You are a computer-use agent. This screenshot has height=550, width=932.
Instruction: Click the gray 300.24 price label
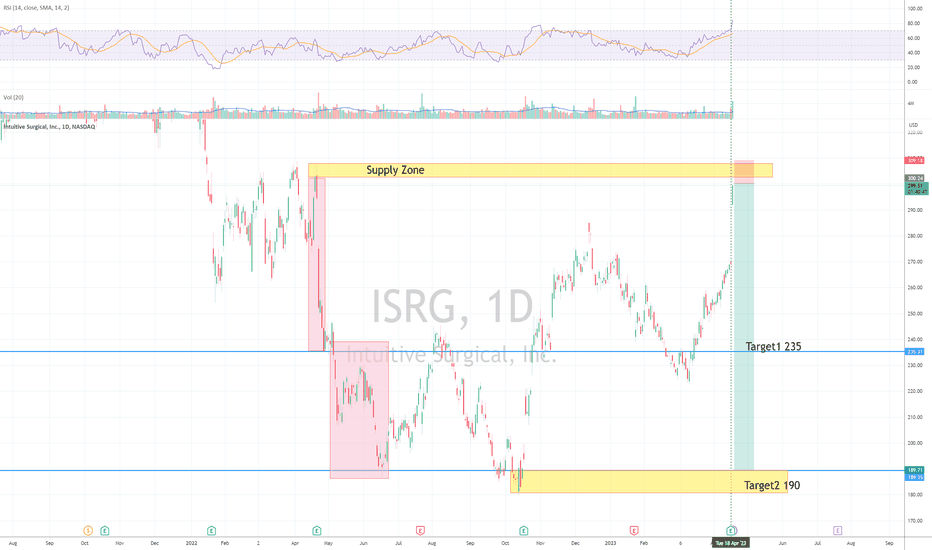(915, 178)
